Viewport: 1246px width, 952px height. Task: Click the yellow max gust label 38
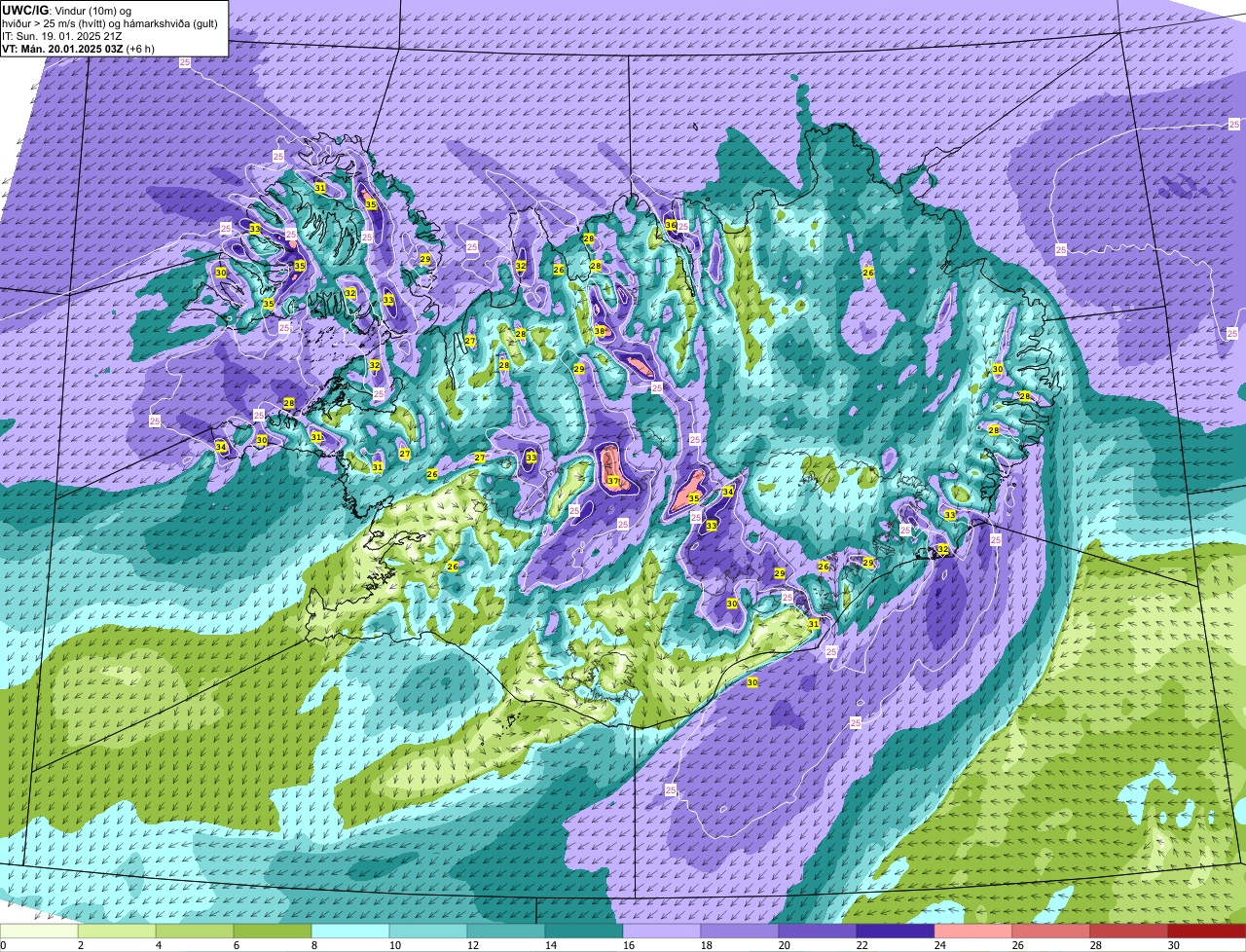[600, 332]
